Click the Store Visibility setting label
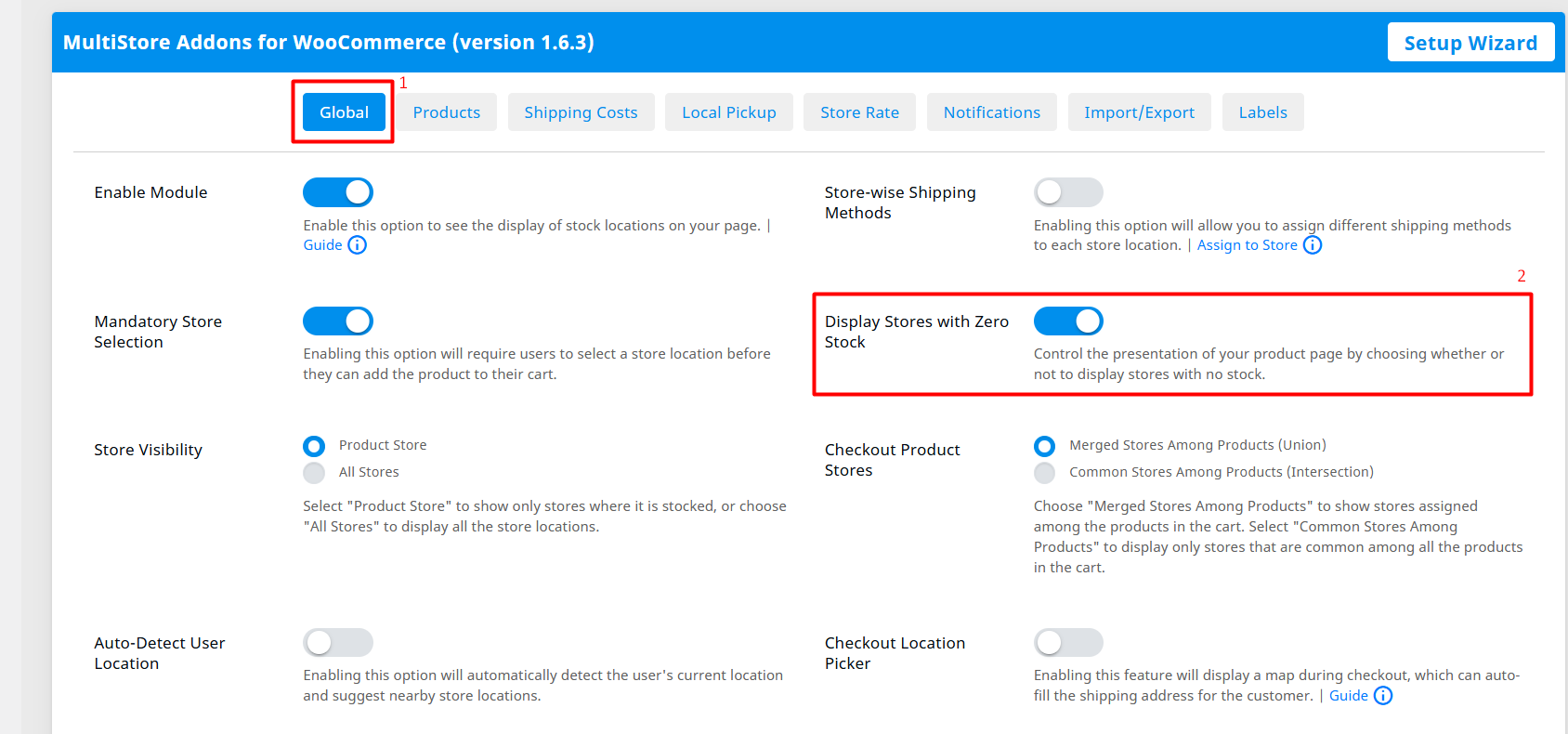 [148, 450]
